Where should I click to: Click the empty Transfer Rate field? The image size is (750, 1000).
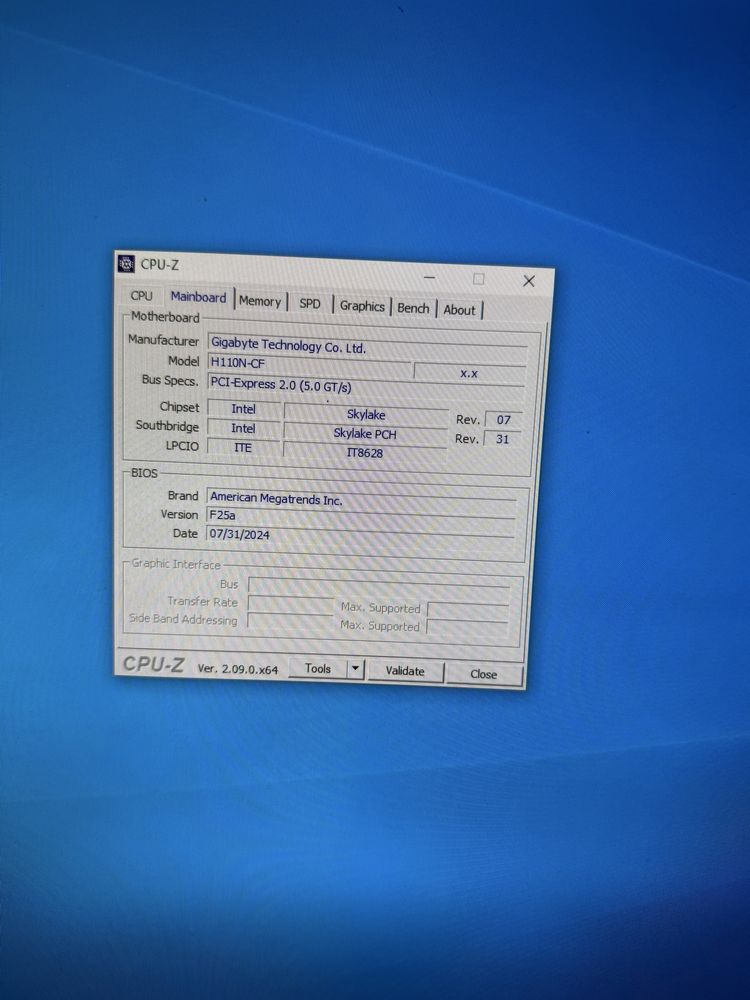point(290,604)
